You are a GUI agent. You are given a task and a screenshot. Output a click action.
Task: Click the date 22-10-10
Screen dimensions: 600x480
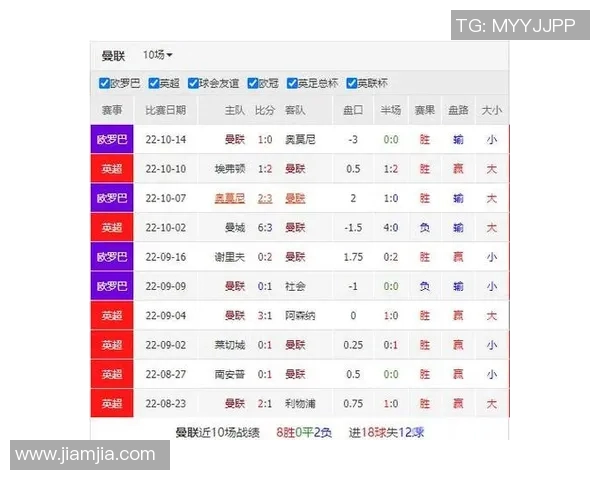point(166,169)
